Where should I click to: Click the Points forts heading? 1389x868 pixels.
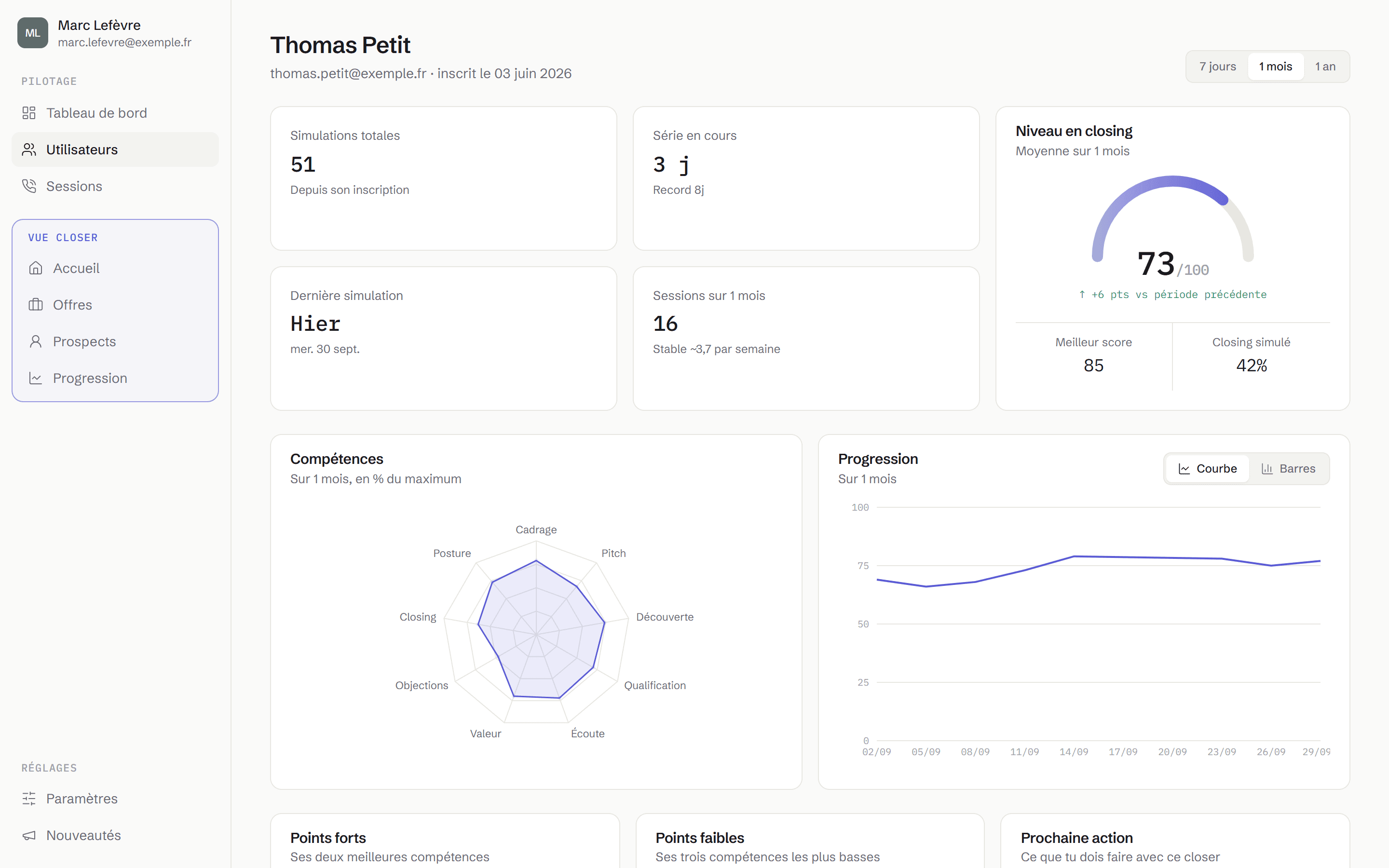coord(328,838)
